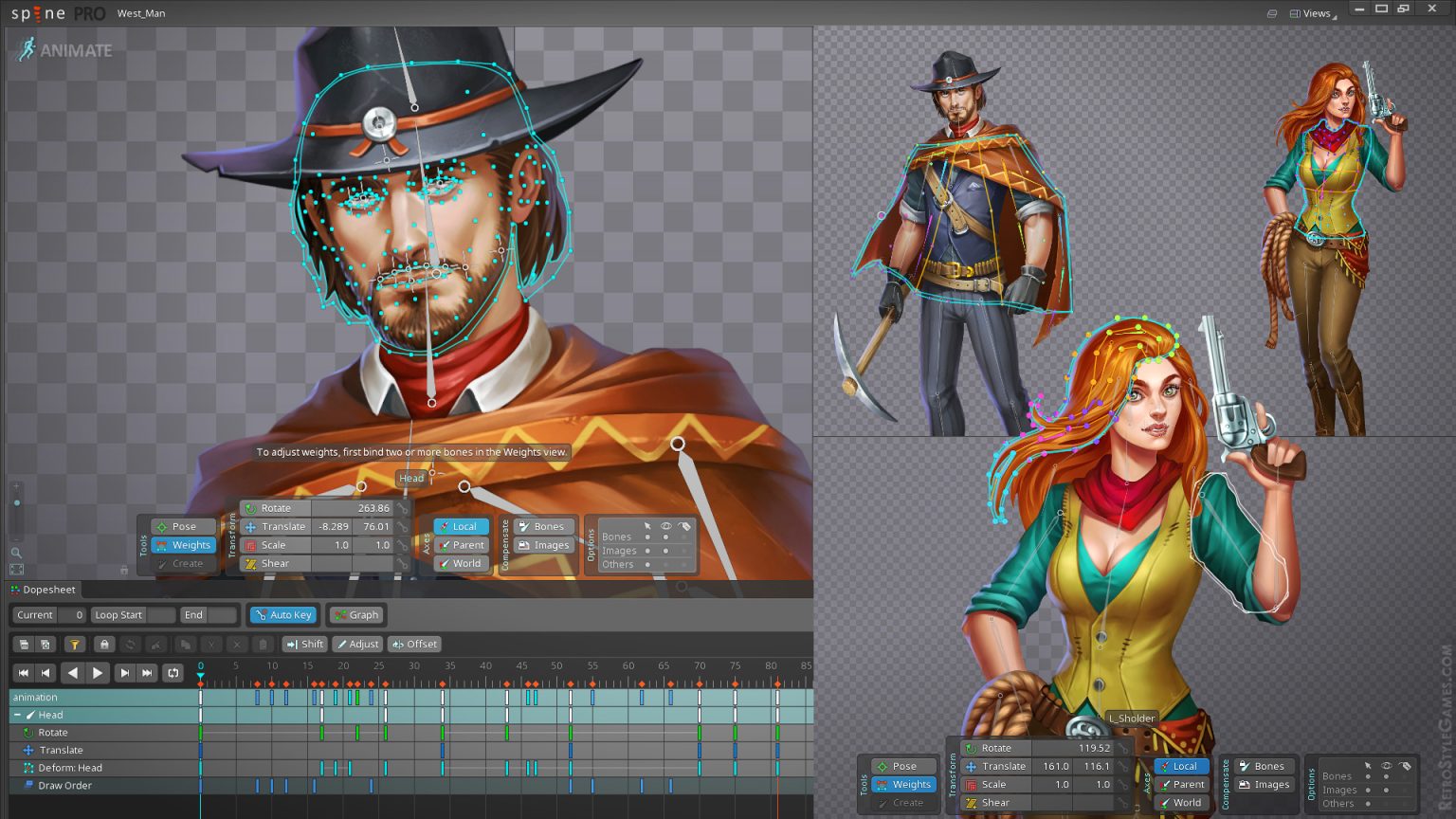Open the Graph editor
Screen dimensions: 1456x819
coord(355,614)
